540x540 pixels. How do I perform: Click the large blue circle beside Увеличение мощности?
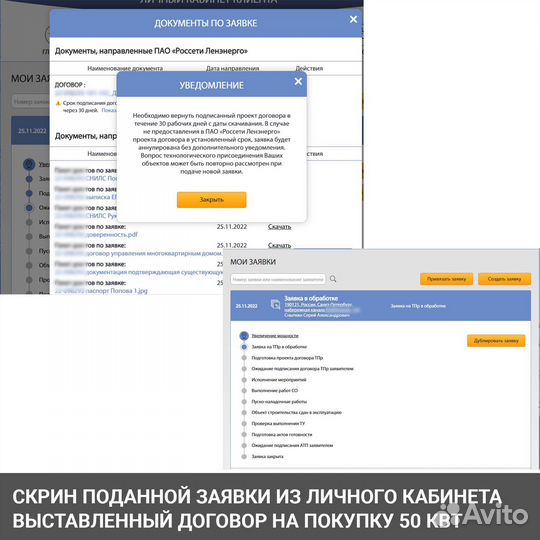click(x=244, y=336)
